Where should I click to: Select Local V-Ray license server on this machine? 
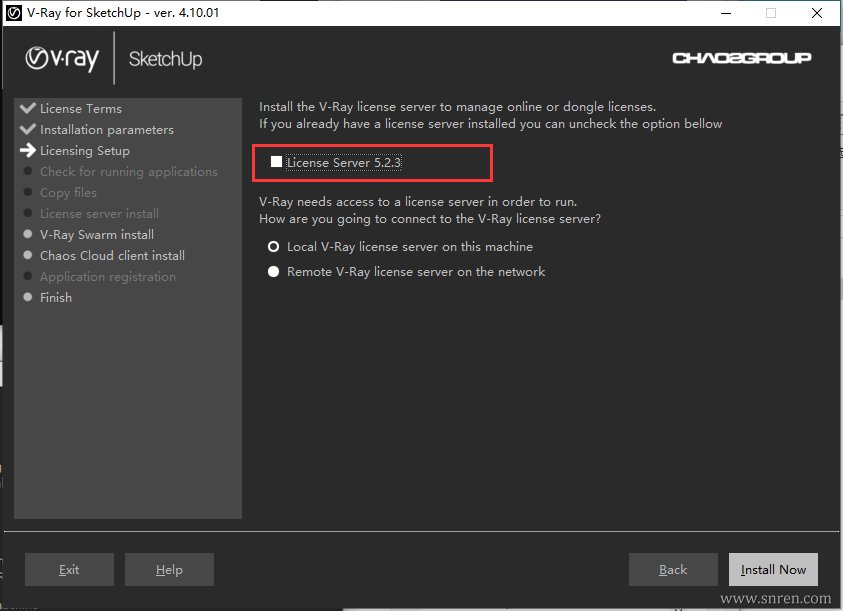[x=274, y=247]
